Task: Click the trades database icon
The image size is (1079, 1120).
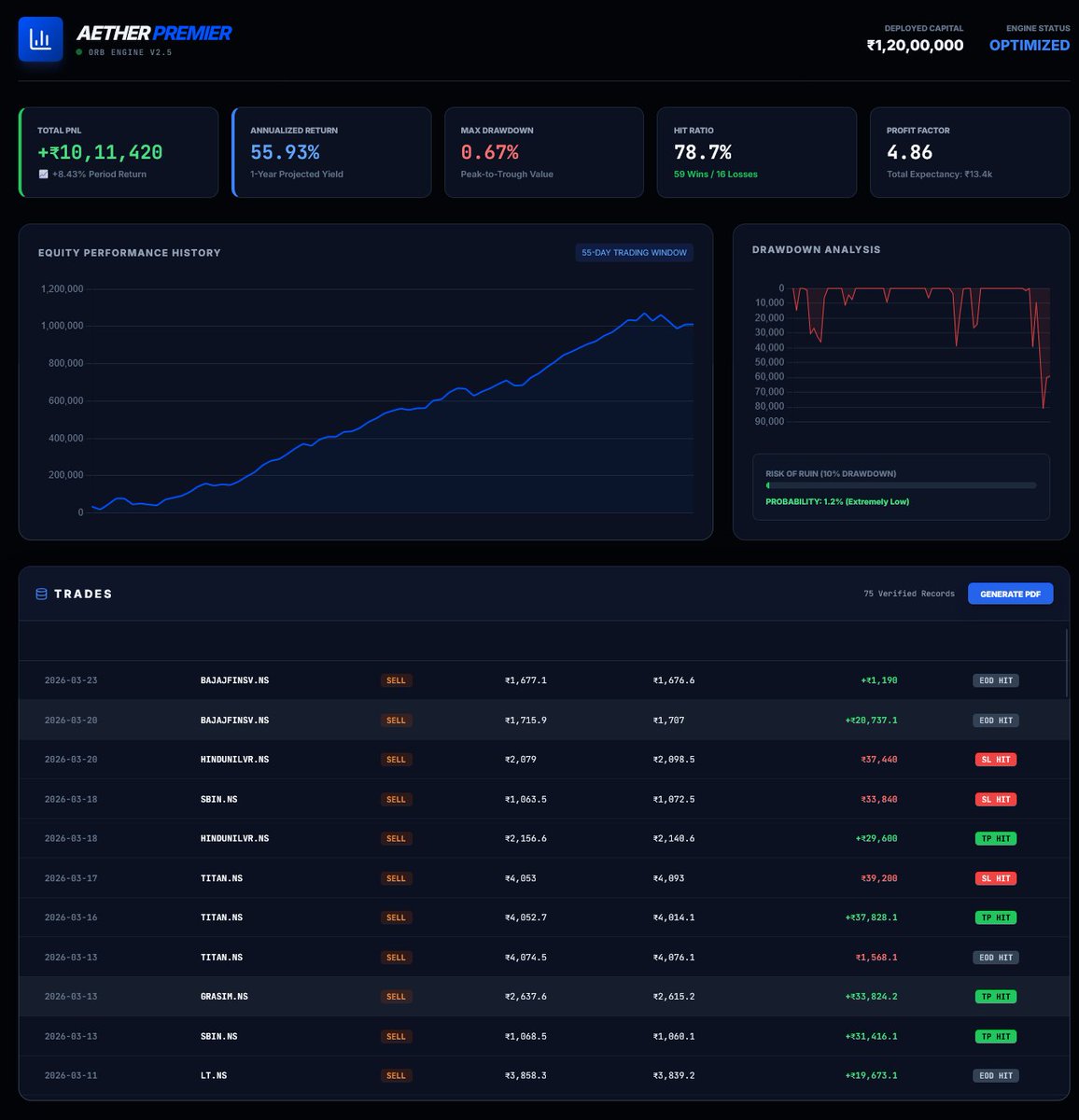Action: [x=41, y=594]
